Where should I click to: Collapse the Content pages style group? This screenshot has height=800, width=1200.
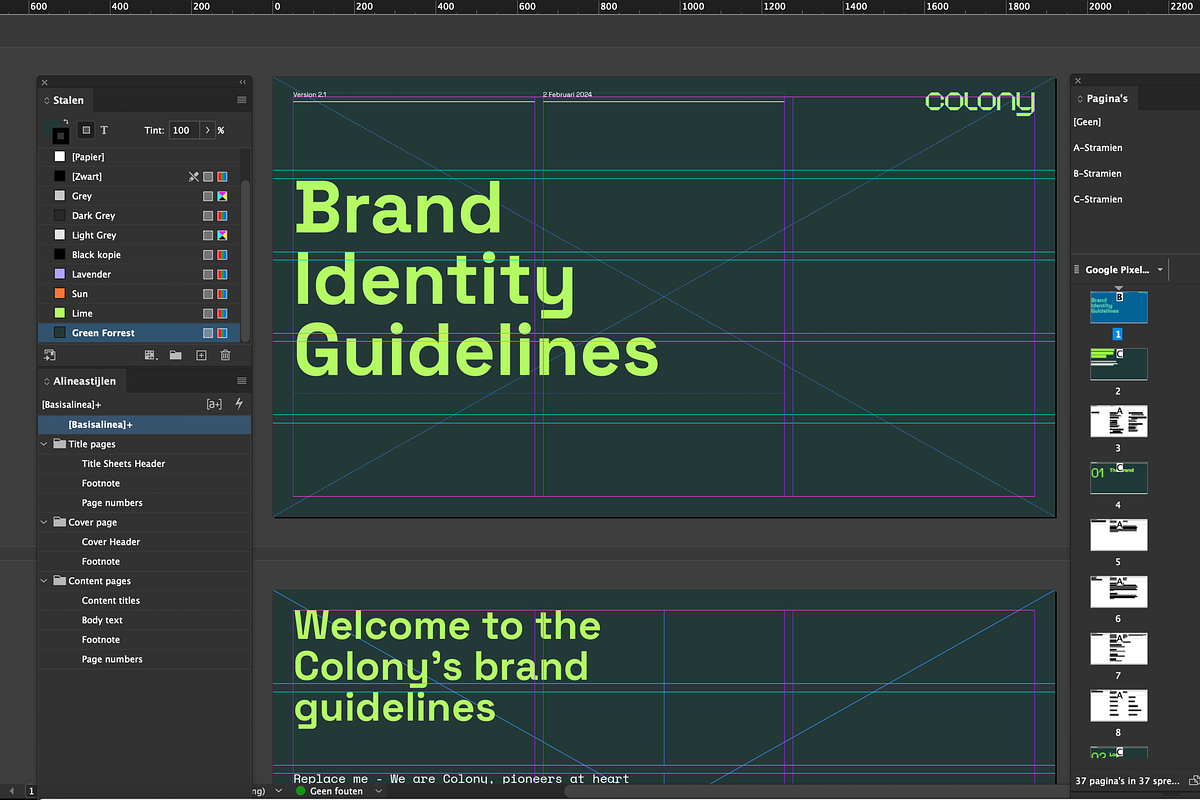click(x=45, y=581)
